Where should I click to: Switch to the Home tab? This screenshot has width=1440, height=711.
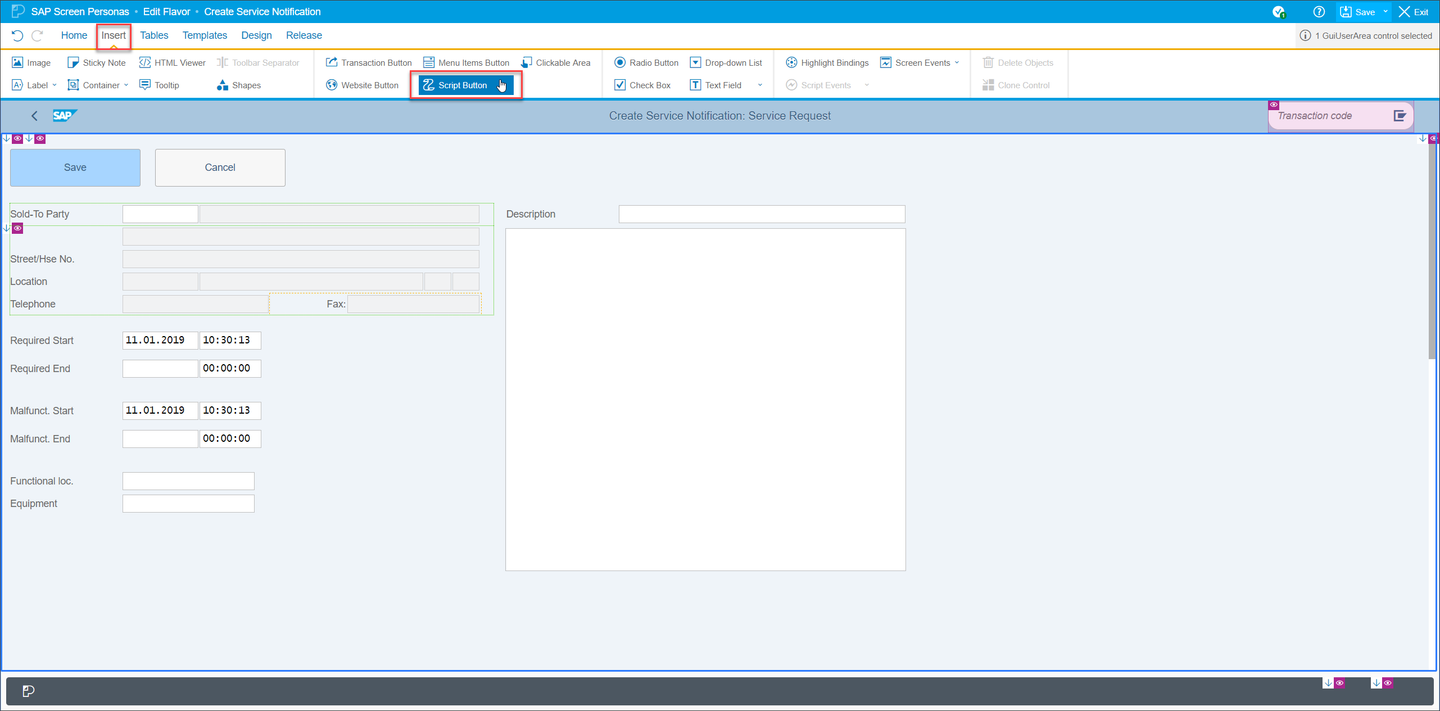point(74,35)
